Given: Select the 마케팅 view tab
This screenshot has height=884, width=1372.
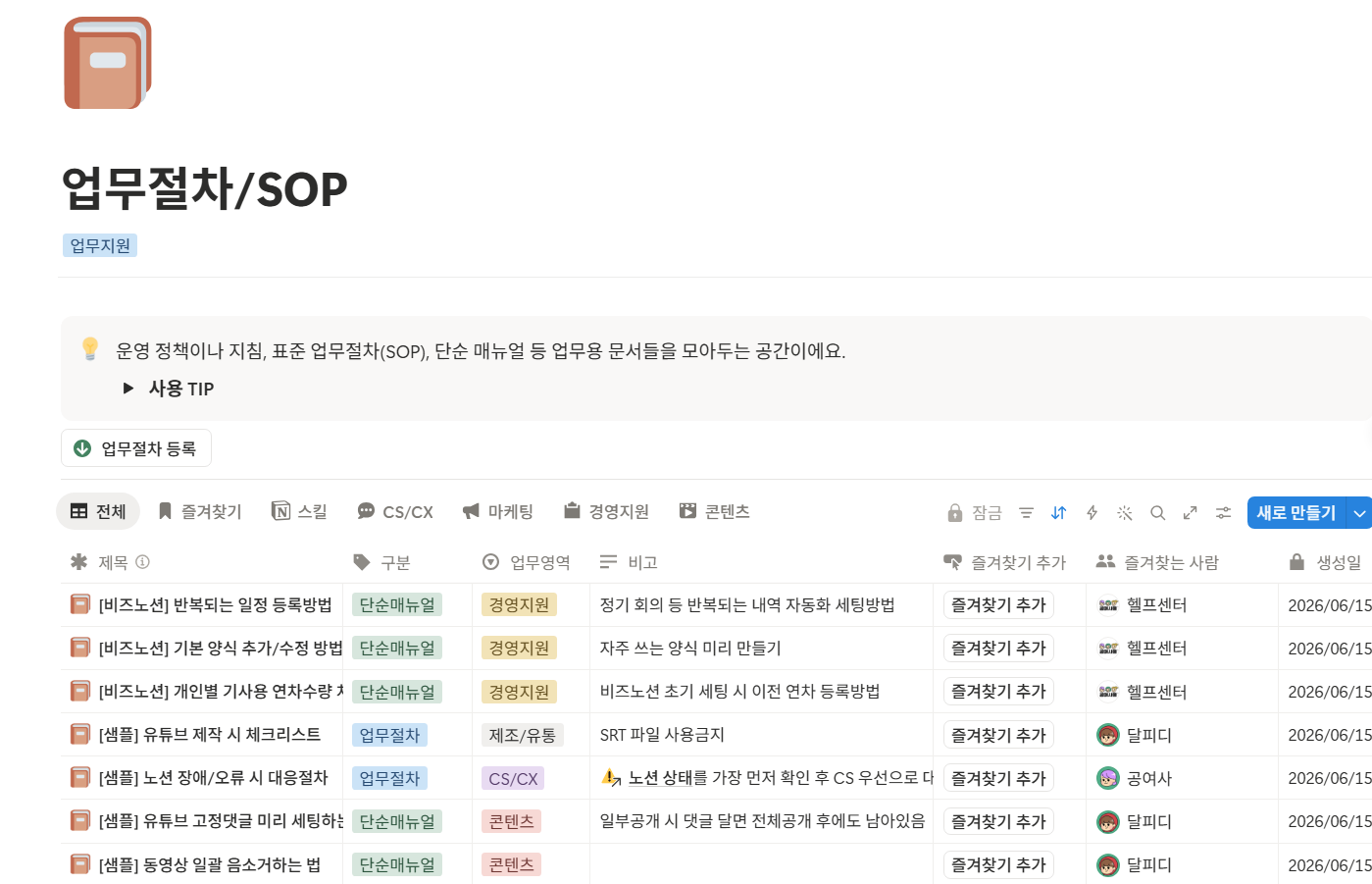Looking at the screenshot, I should (498, 511).
